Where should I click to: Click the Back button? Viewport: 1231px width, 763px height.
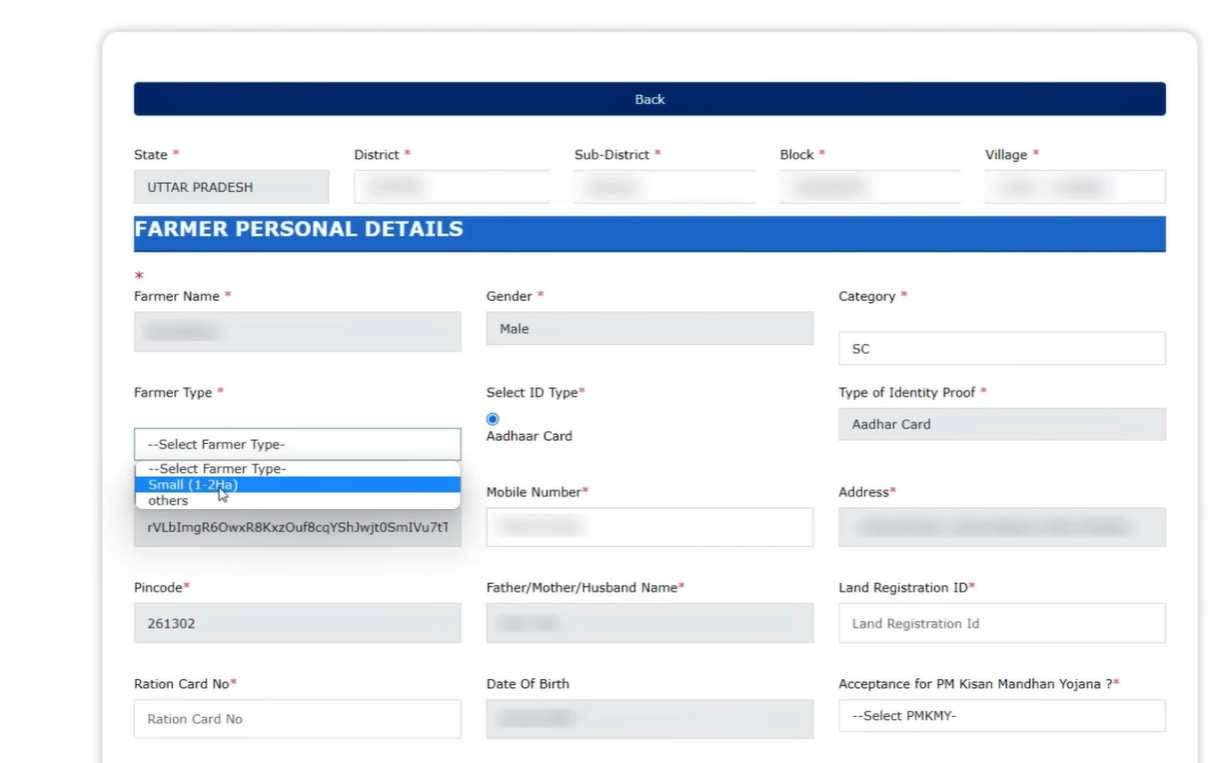pos(649,99)
